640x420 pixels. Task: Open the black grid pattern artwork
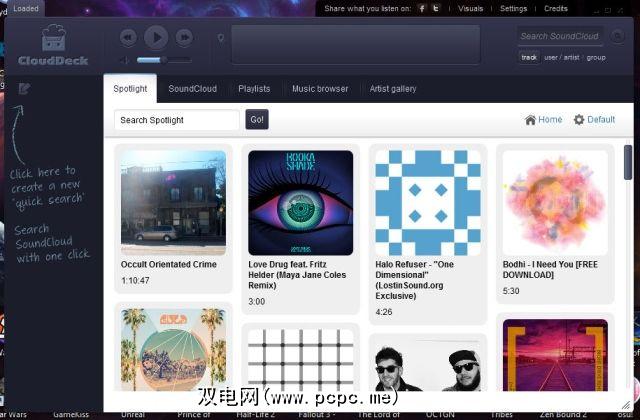pyautogui.click(x=300, y=360)
